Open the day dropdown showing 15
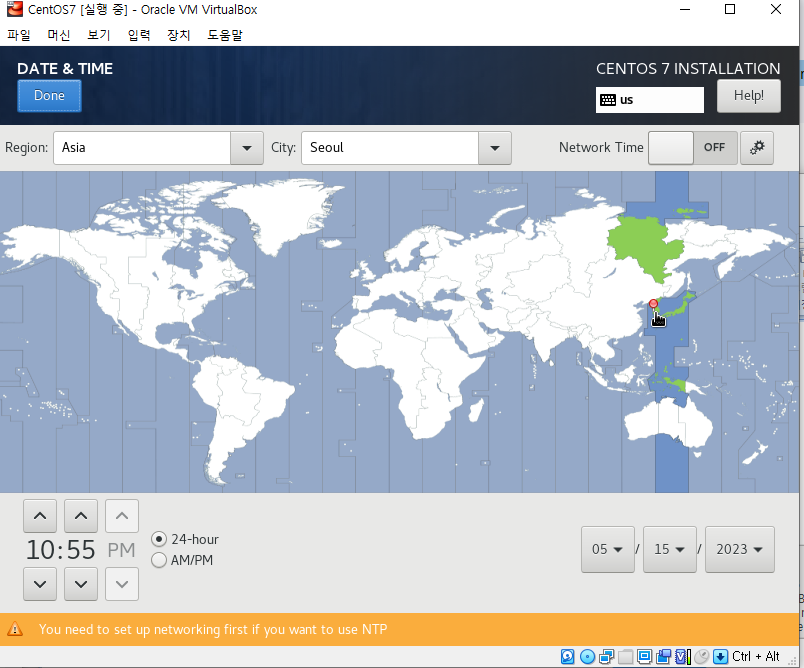 (x=670, y=549)
